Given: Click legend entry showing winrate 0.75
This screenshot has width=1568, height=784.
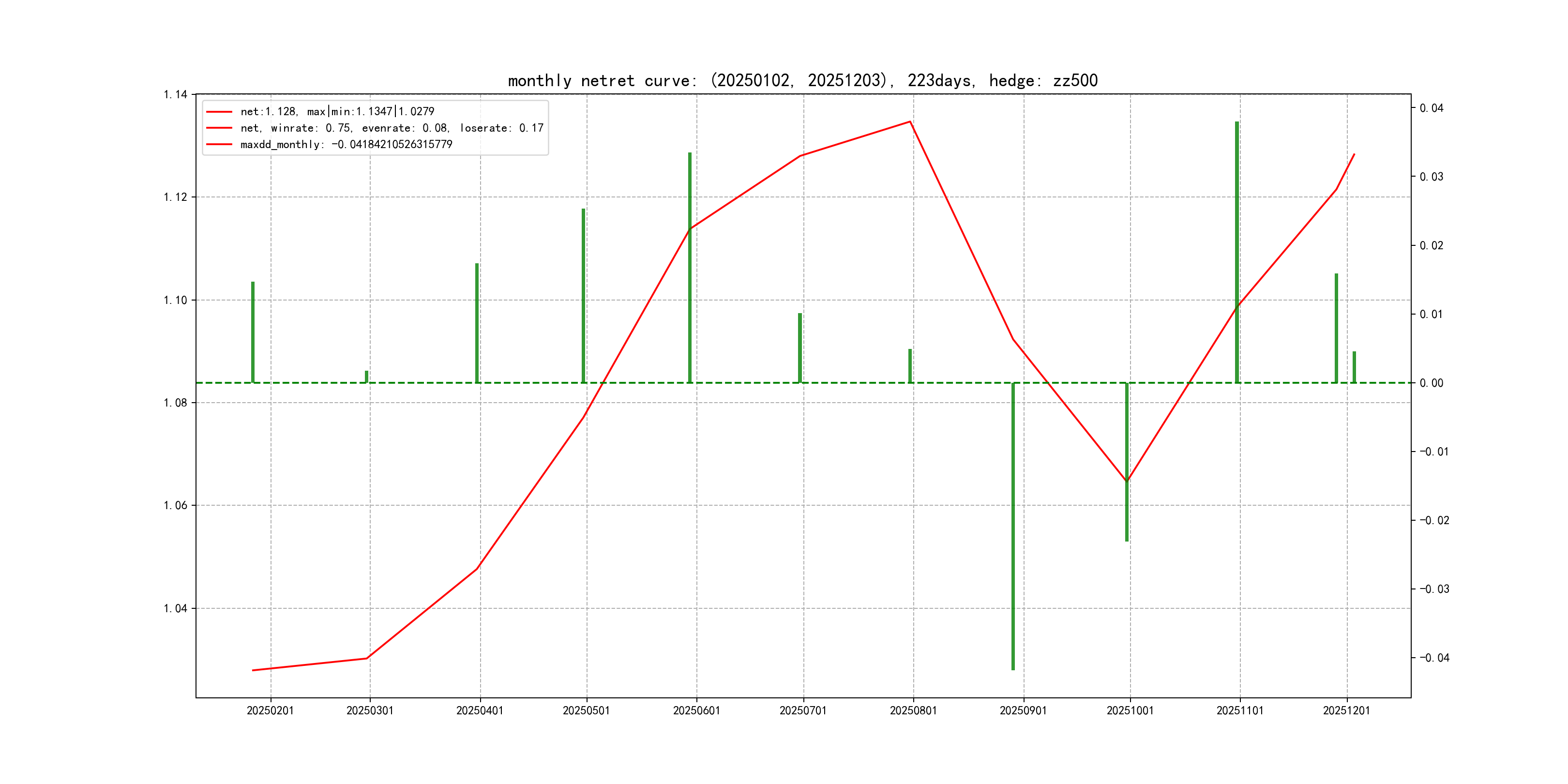Looking at the screenshot, I should [x=392, y=128].
